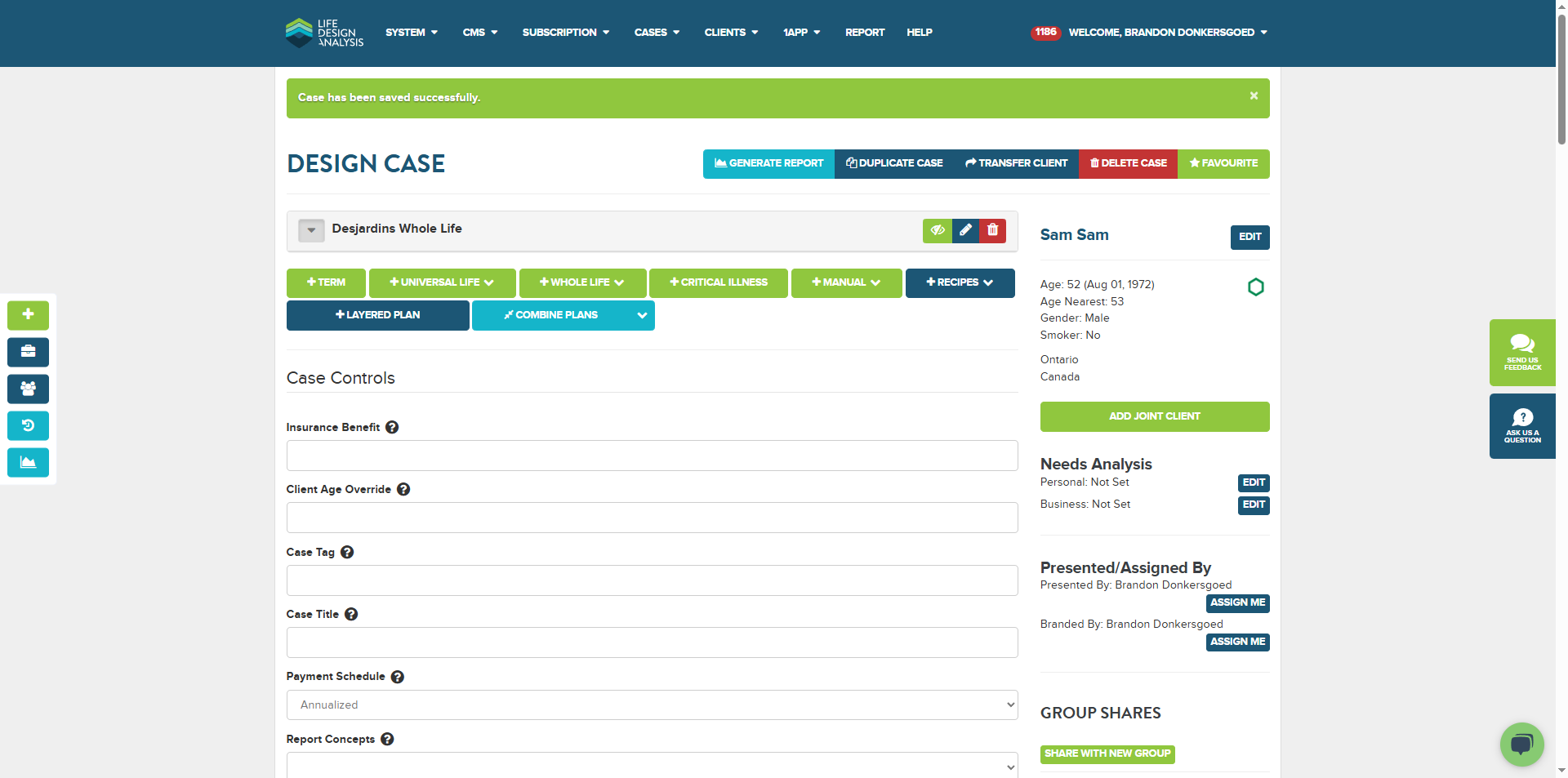Expand the Desjardins Whole Life plan arrow
The image size is (1568, 778).
[x=311, y=230]
